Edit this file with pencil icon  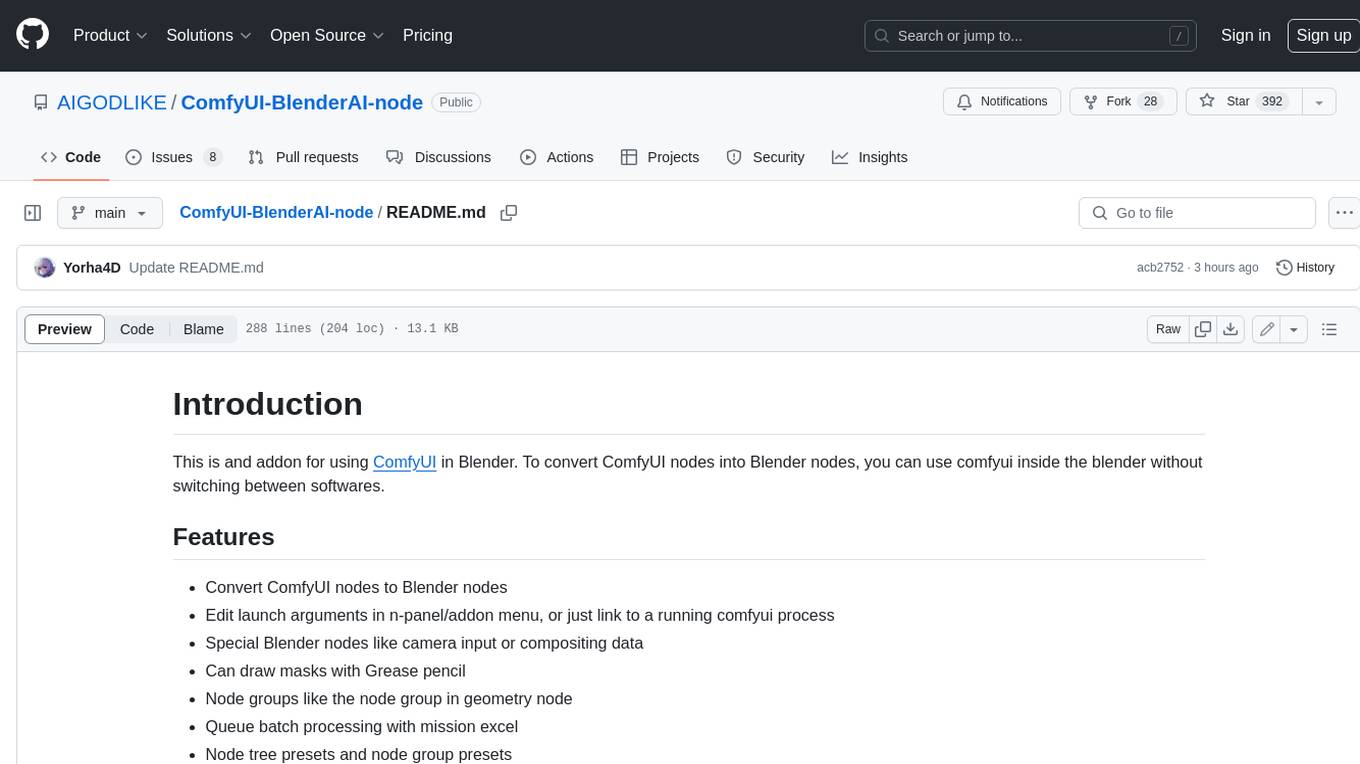[1267, 329]
